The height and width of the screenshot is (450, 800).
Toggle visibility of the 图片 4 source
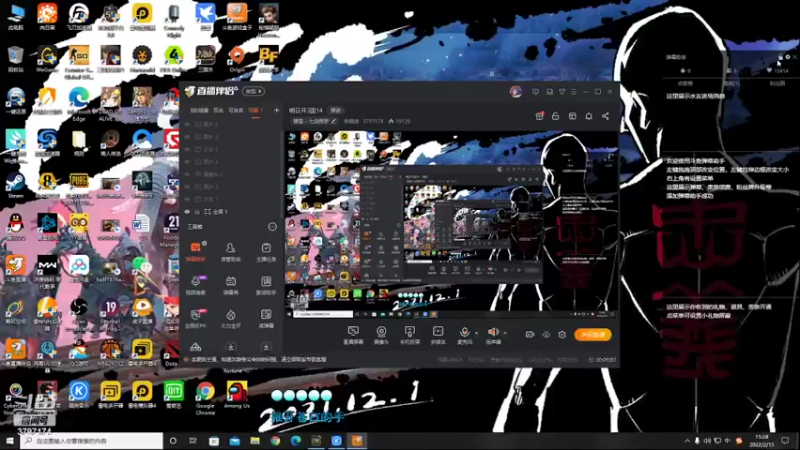pyautogui.click(x=187, y=137)
